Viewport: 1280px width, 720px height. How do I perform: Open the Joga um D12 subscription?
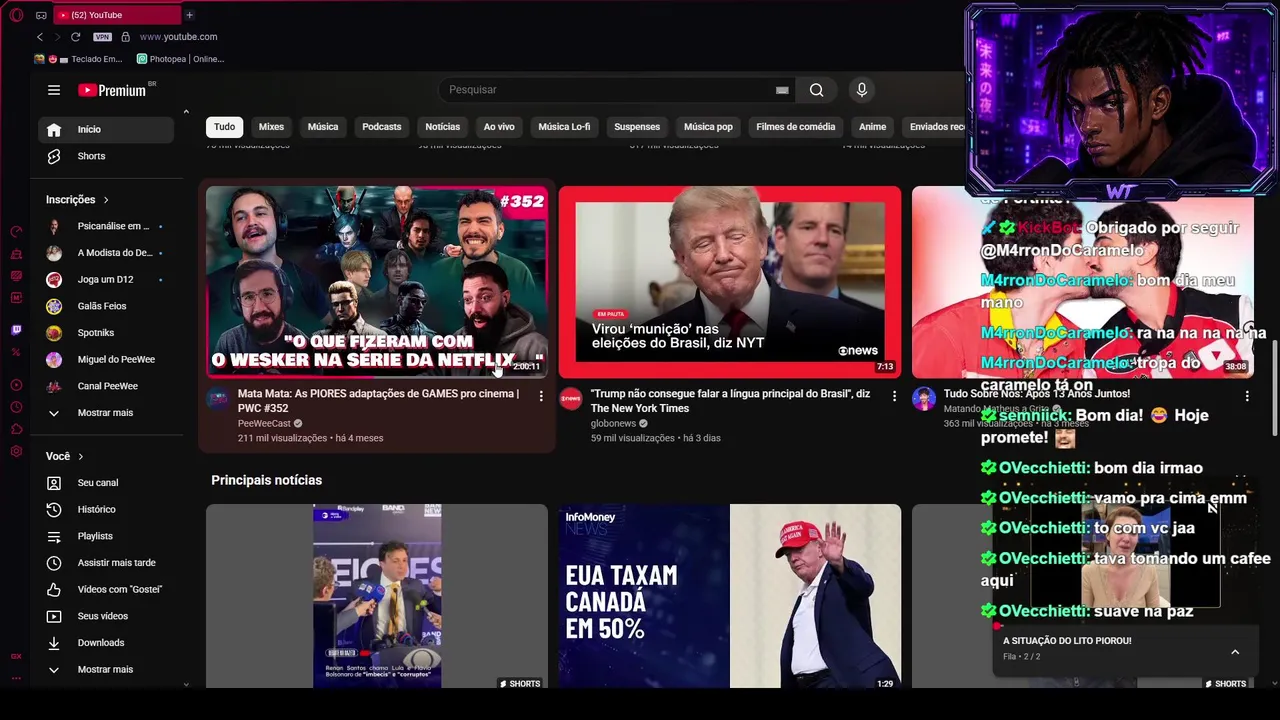[x=105, y=280]
